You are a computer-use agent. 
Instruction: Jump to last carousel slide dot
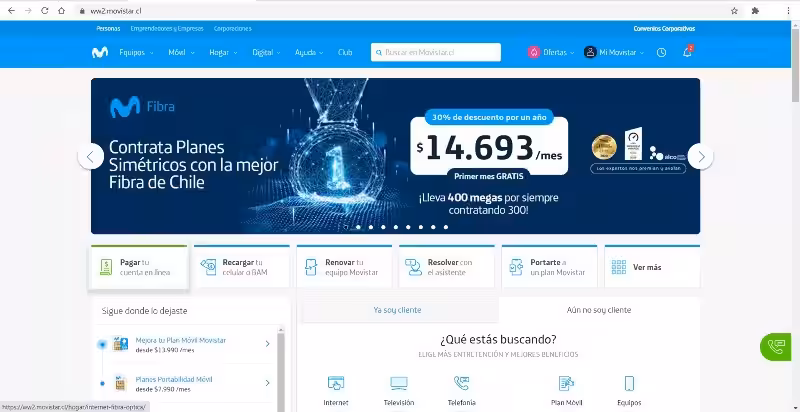pyautogui.click(x=445, y=227)
